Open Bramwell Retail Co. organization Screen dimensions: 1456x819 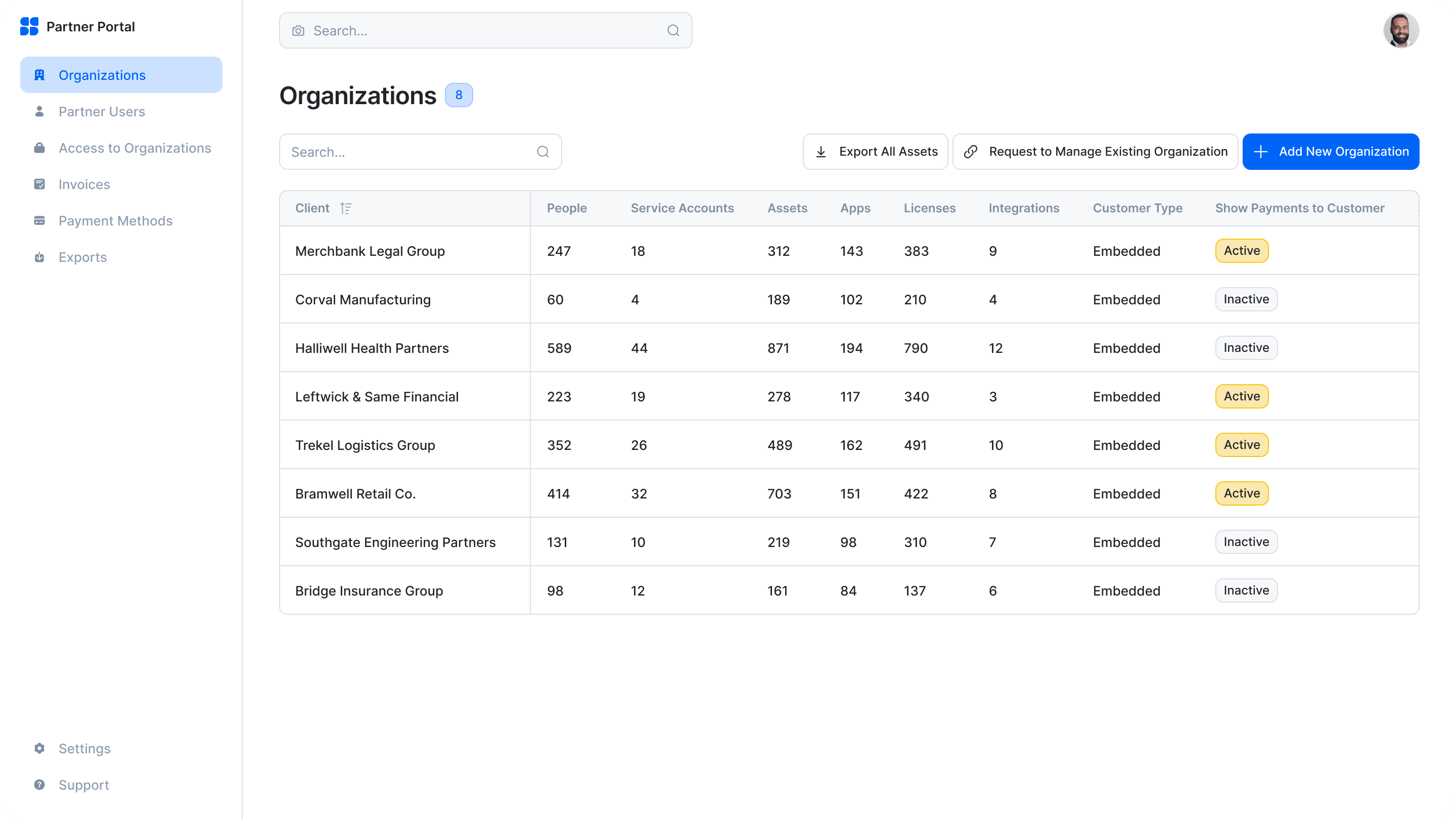tap(355, 494)
